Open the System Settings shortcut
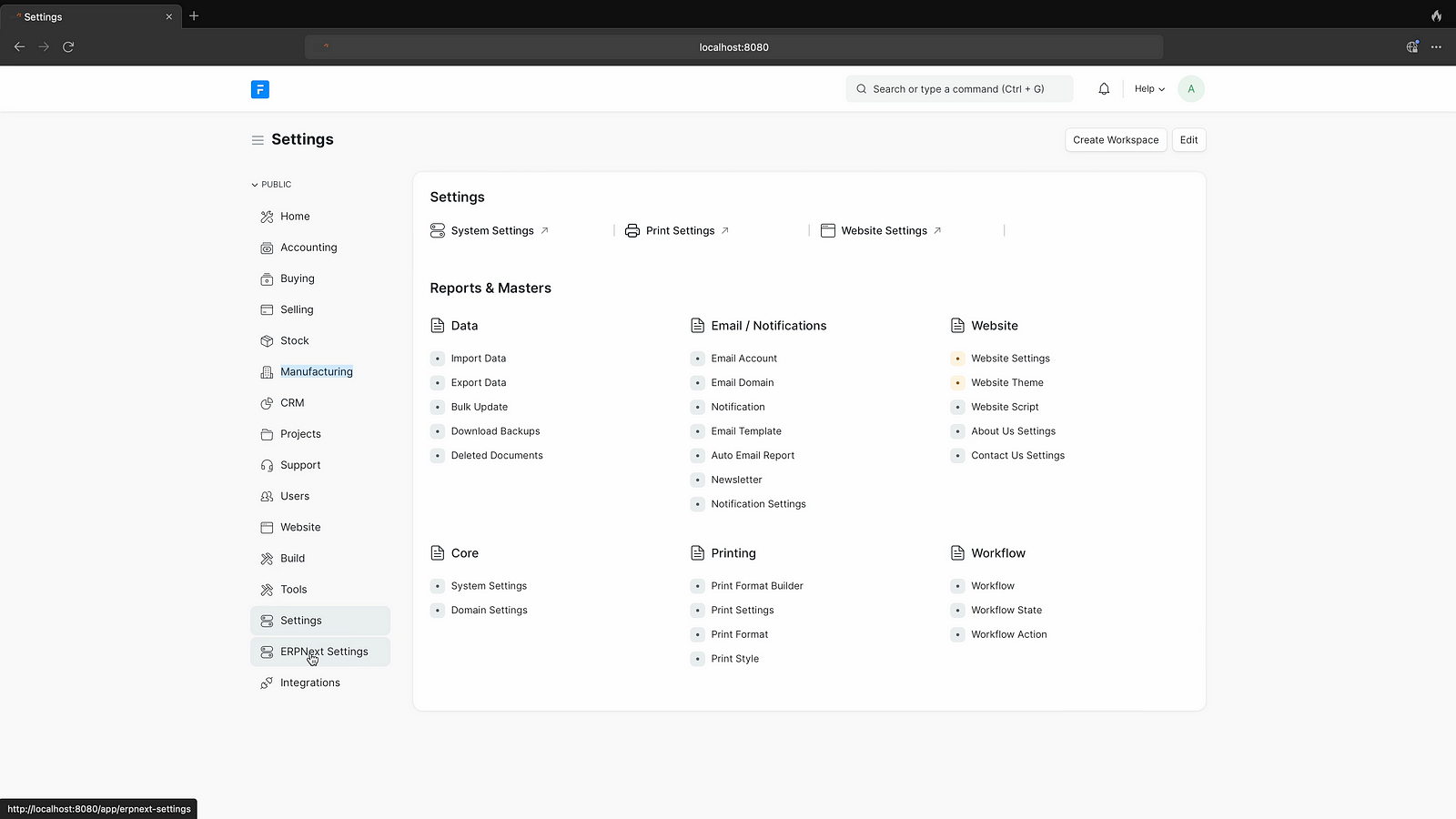The height and width of the screenshot is (819, 1456). pyautogui.click(x=492, y=231)
